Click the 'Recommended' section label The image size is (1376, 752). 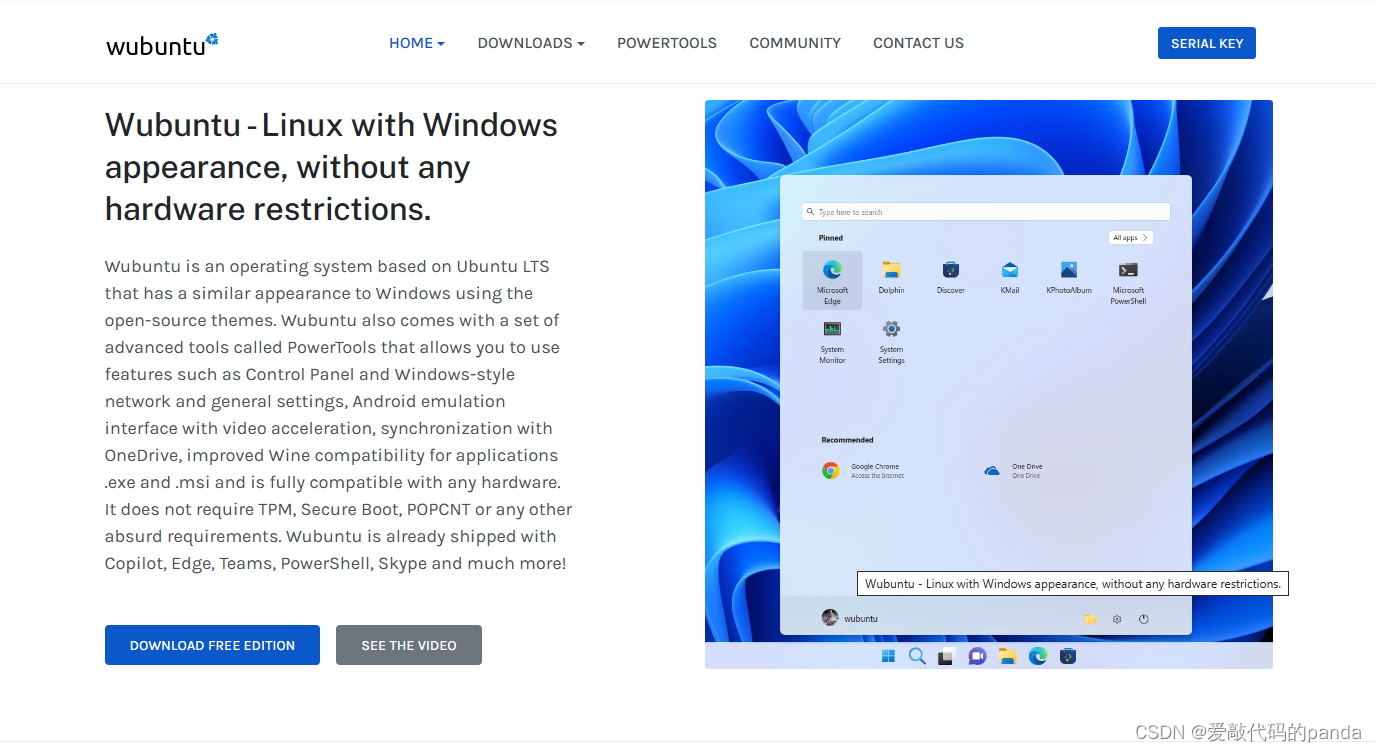point(847,440)
